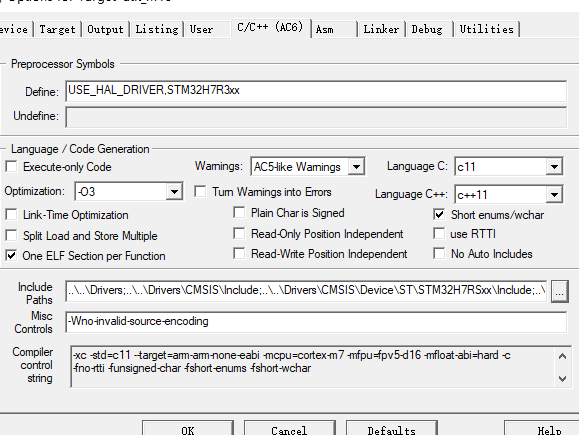Image resolution: width=579 pixels, height=435 pixels.
Task: Click the C/C++ (AC6) tab
Action: pyautogui.click(x=271, y=28)
